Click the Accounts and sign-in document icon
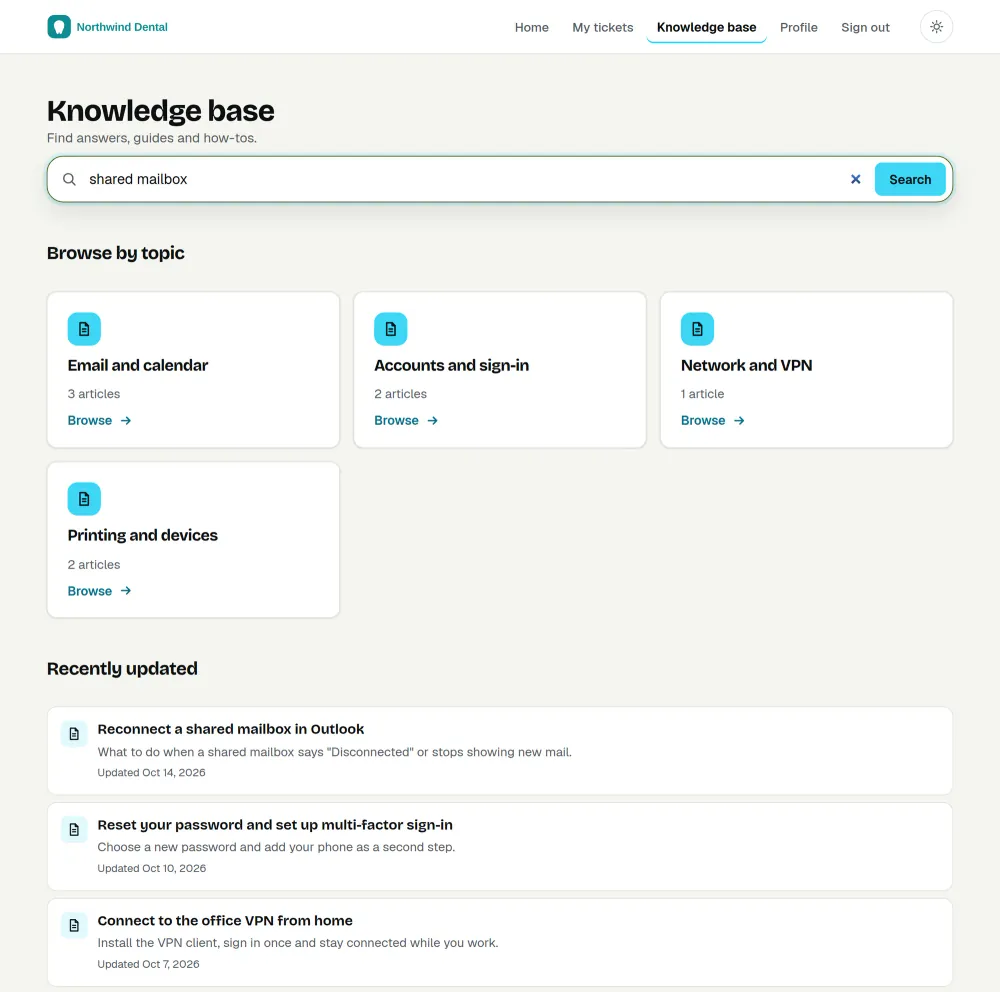Screen dimensions: 1000x992 pyautogui.click(x=390, y=329)
